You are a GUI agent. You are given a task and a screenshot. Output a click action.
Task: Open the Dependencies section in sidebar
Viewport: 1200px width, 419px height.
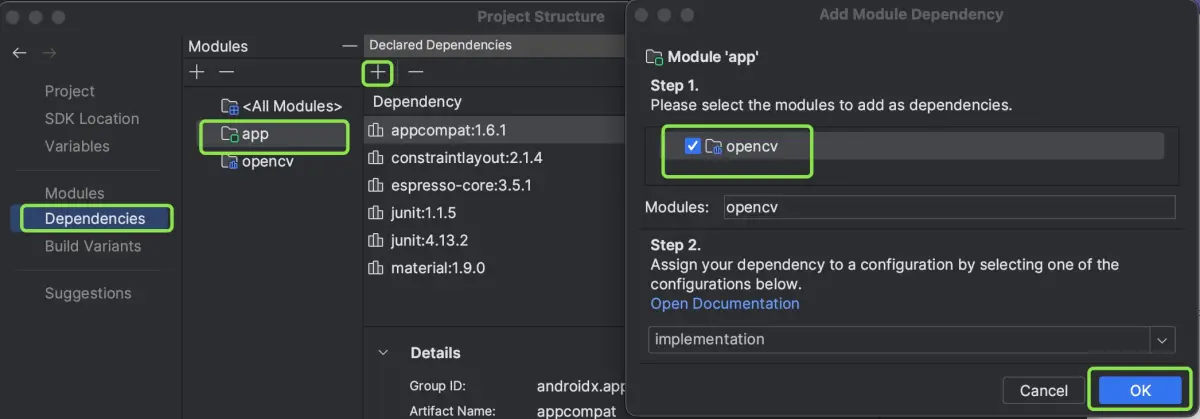click(x=95, y=218)
